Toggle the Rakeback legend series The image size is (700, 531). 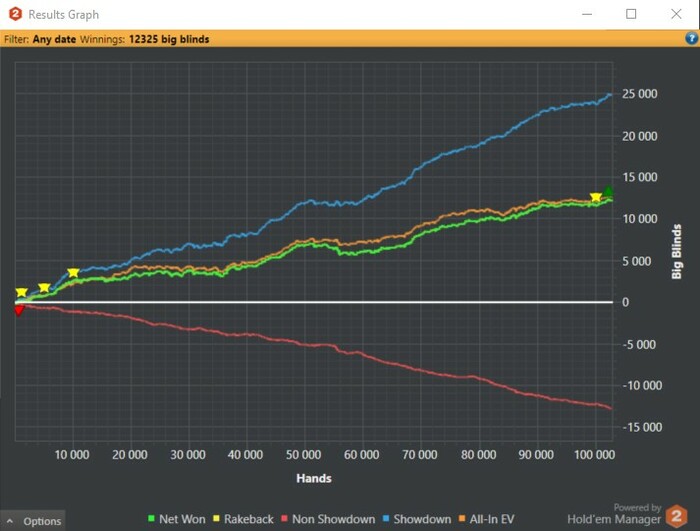[243, 519]
